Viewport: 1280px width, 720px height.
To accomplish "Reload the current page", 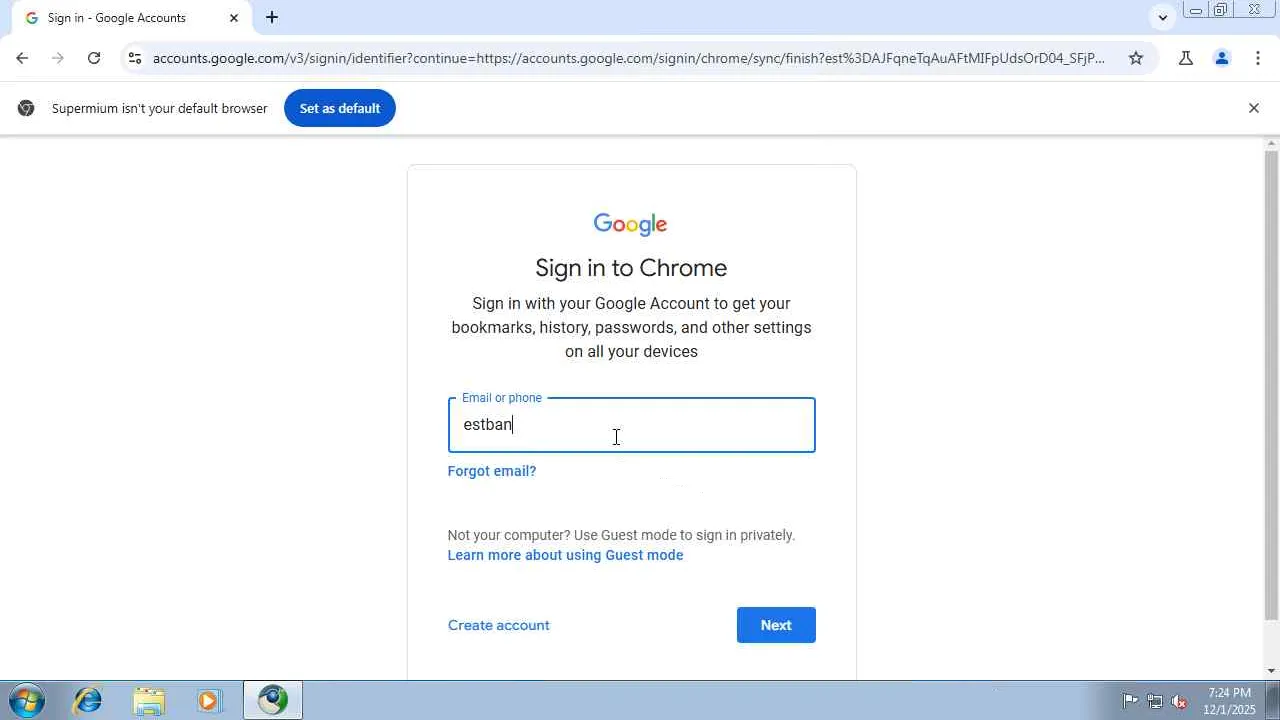I will click(x=94, y=58).
